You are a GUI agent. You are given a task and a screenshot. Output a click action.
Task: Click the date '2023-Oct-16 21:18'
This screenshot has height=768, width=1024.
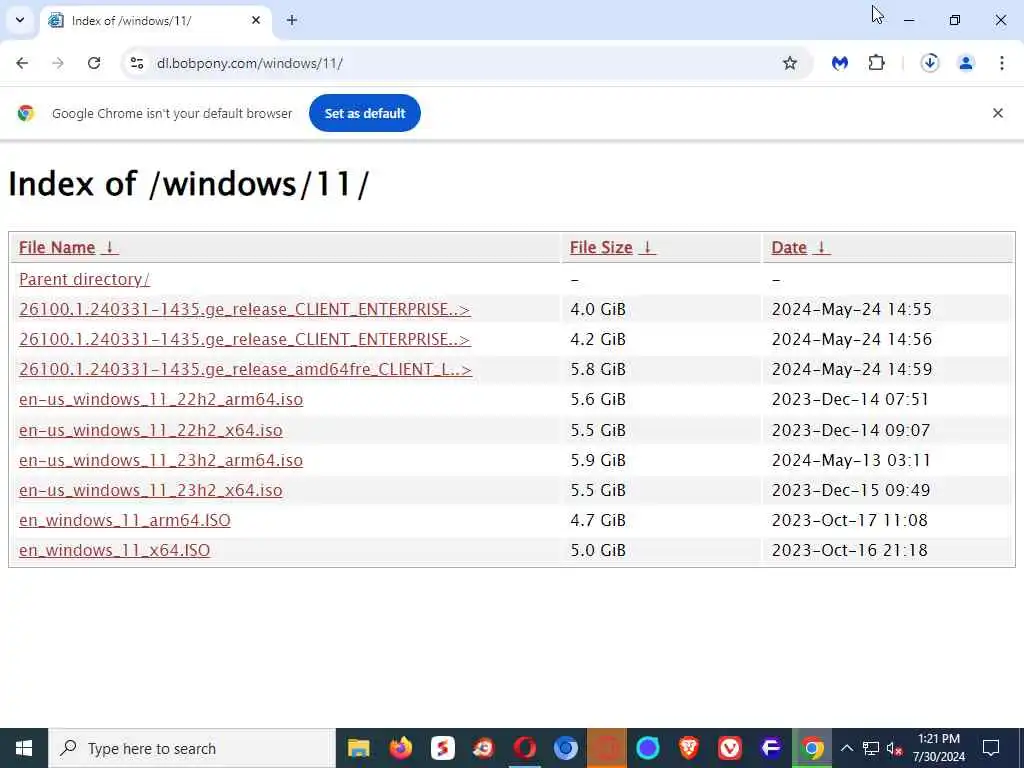[x=849, y=551]
